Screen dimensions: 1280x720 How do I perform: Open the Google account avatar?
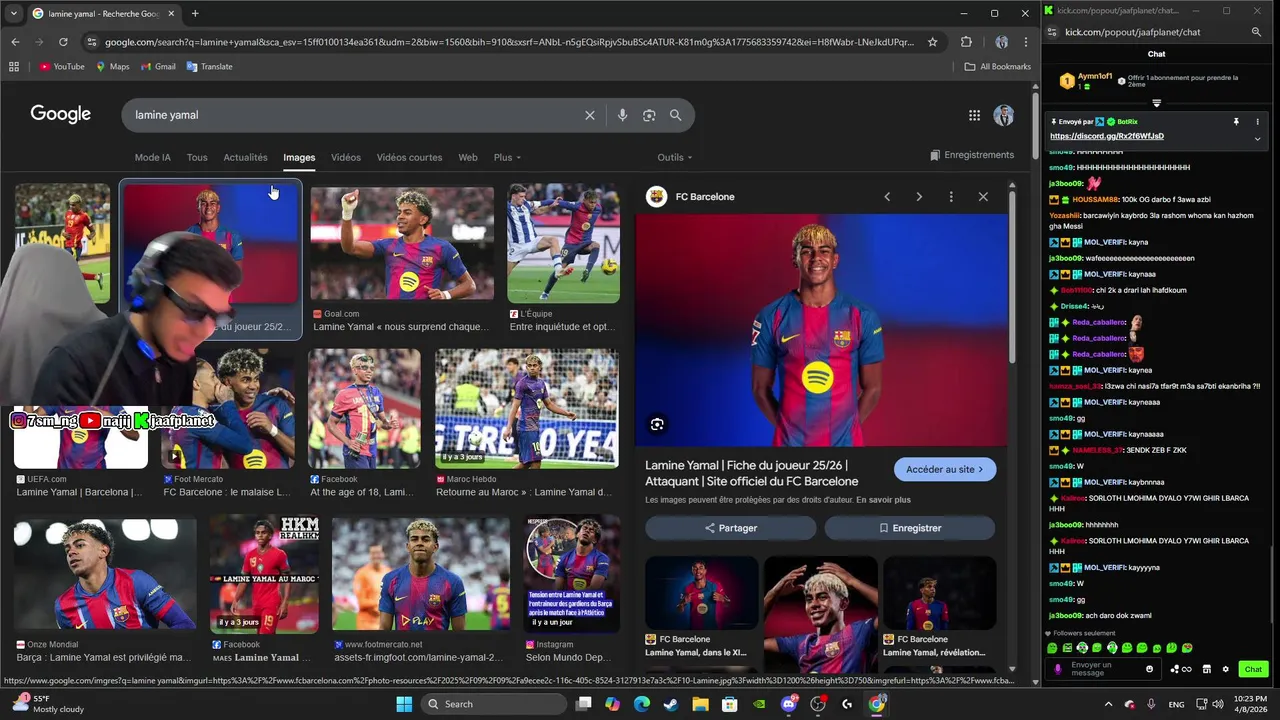pos(1004,115)
